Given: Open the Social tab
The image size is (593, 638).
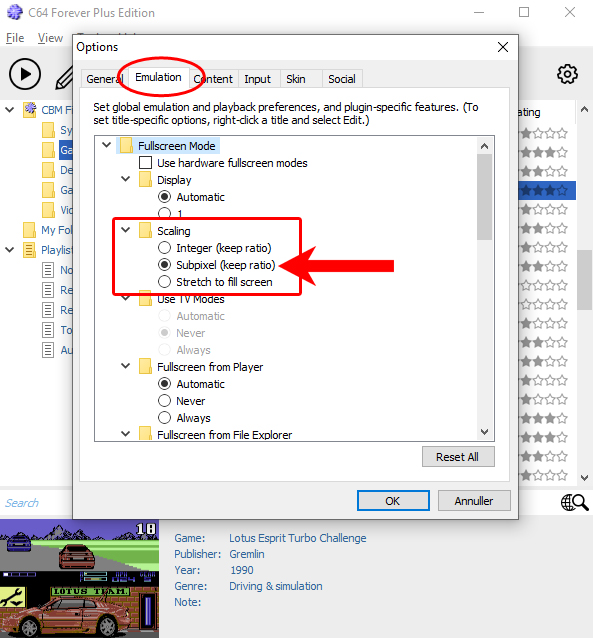Looking at the screenshot, I should tap(342, 79).
